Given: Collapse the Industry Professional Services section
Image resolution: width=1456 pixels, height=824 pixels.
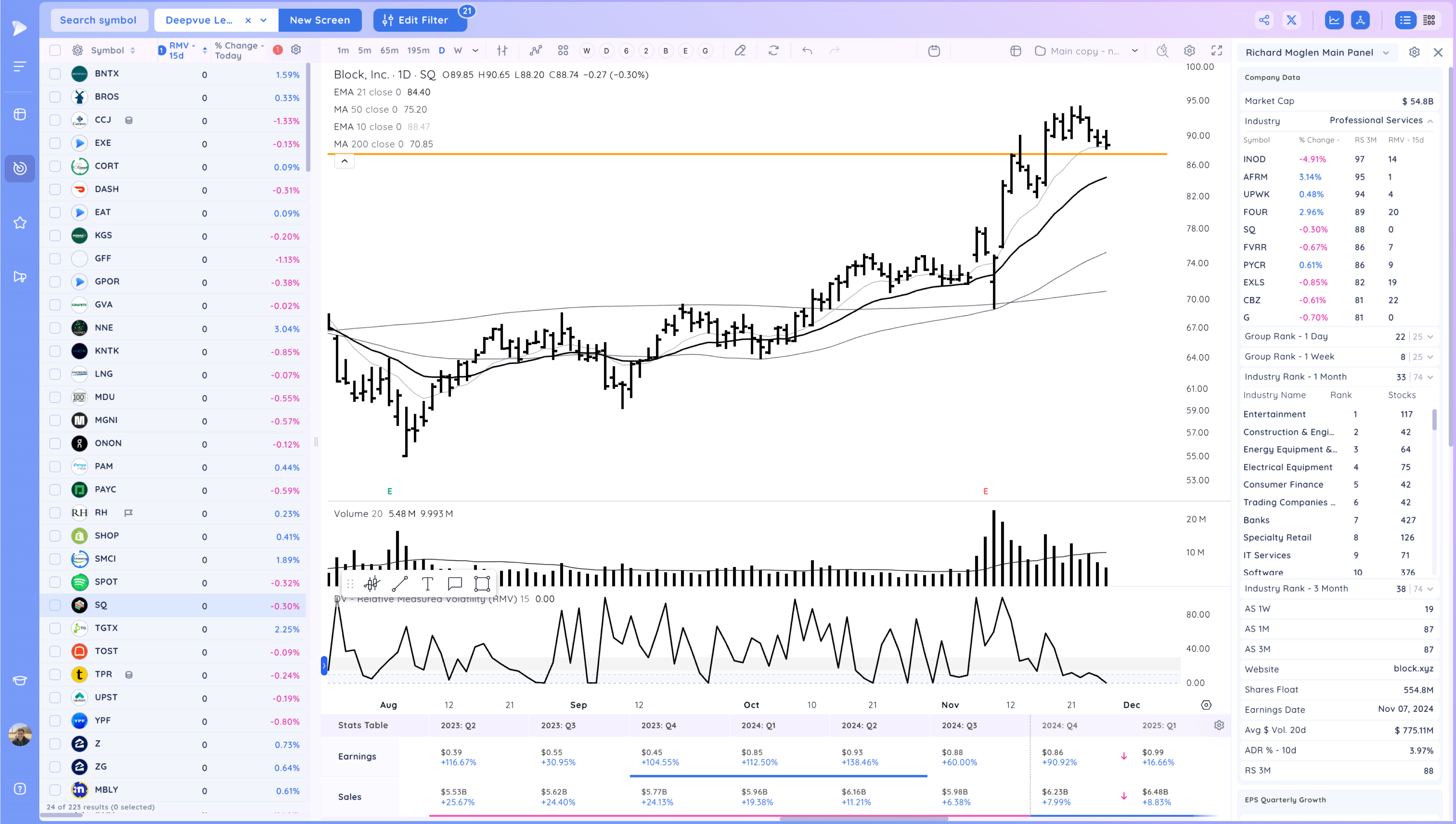Looking at the screenshot, I should click(1430, 121).
